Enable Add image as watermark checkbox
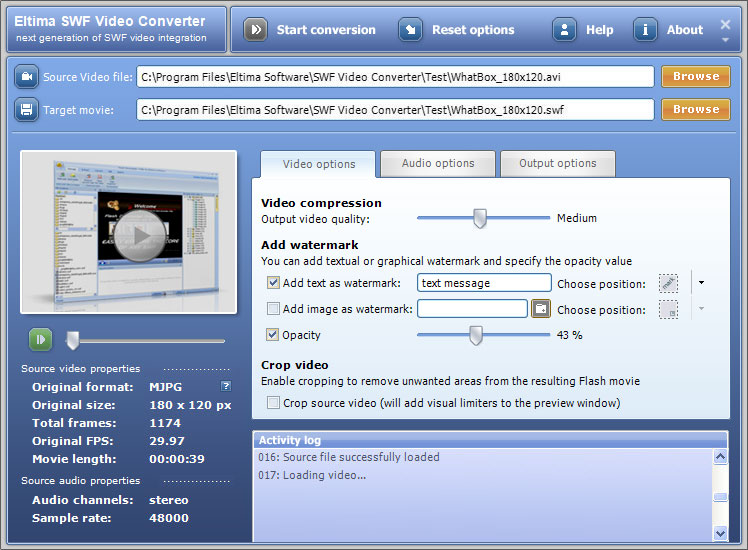Screen dimensions: 748x550 (274, 309)
